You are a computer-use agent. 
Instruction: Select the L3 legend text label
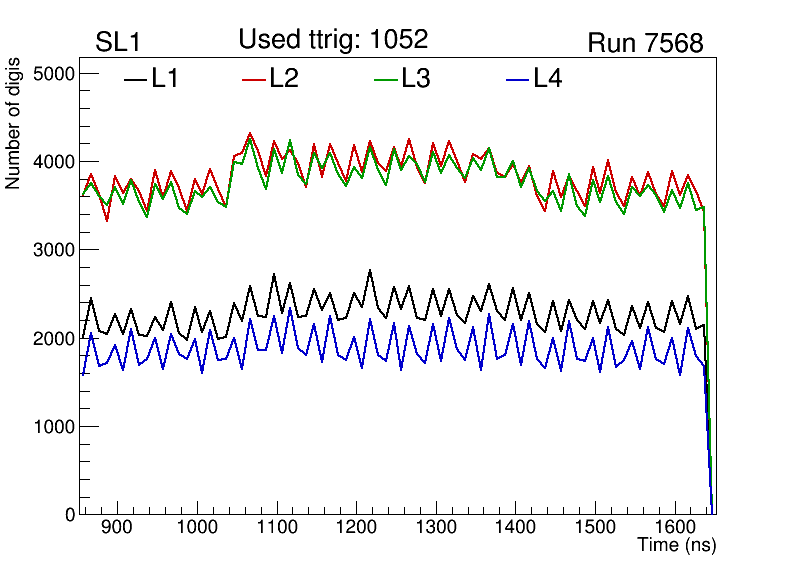coord(416,79)
